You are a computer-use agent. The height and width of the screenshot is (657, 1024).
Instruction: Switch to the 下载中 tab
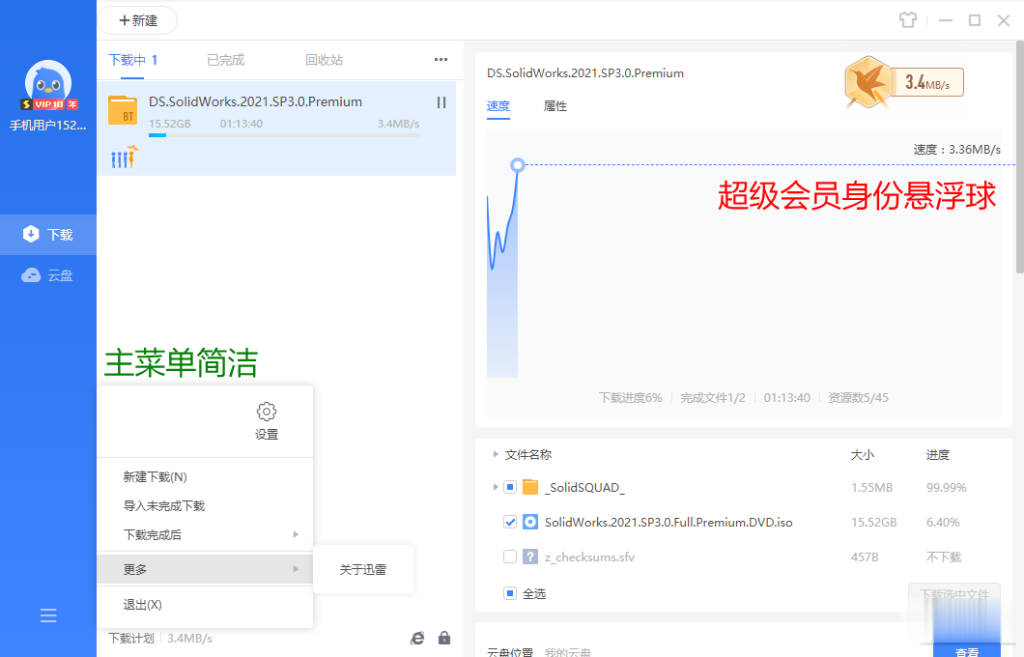click(133, 60)
